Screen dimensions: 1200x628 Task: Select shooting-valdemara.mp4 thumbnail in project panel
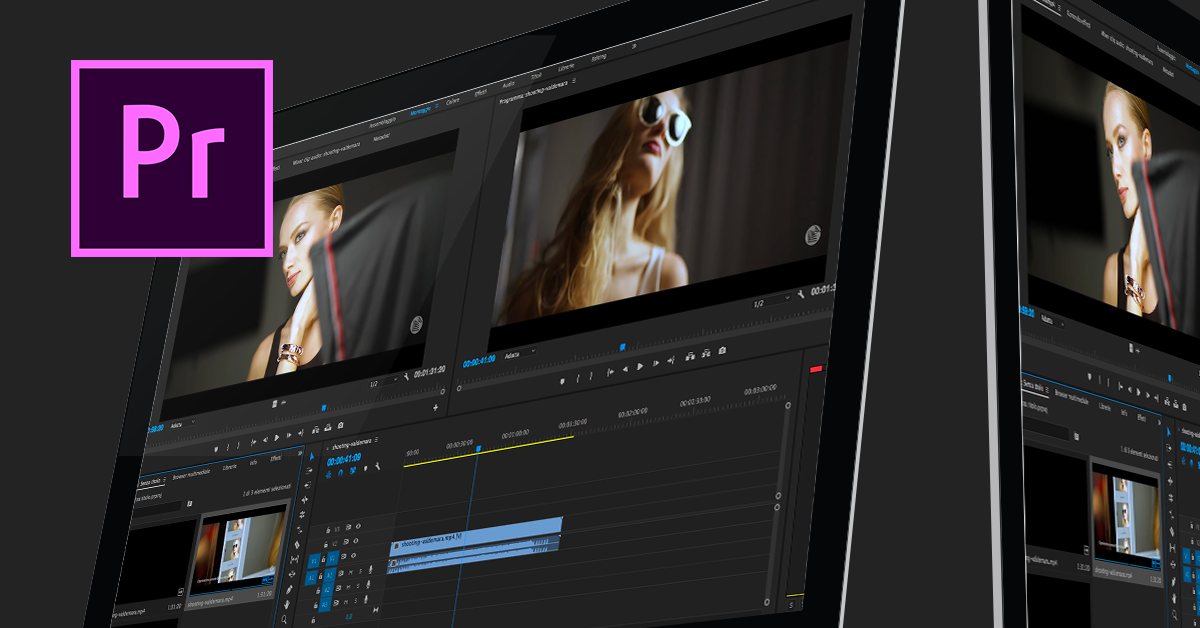[x=241, y=550]
